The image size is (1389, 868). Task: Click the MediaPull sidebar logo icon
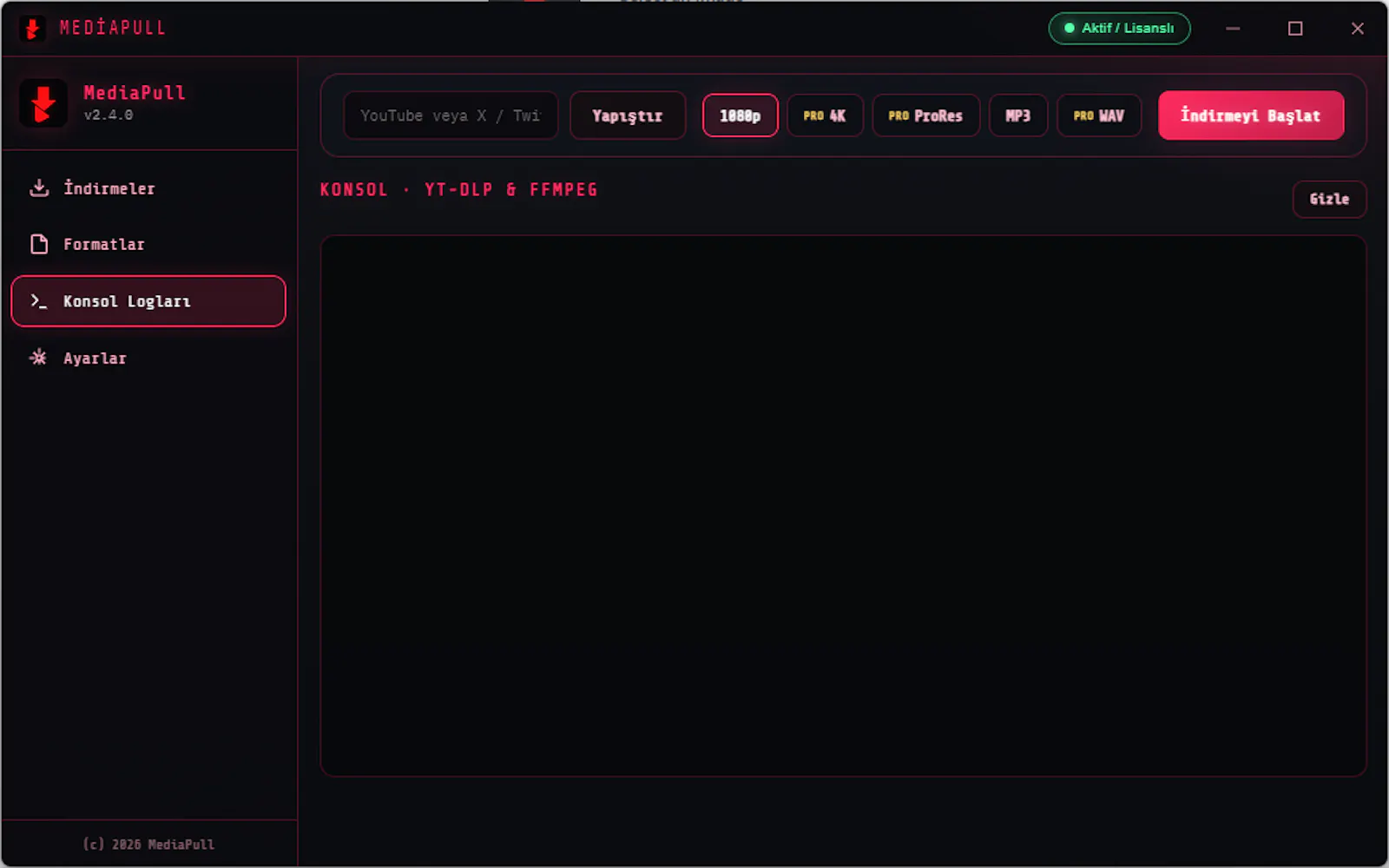click(43, 103)
